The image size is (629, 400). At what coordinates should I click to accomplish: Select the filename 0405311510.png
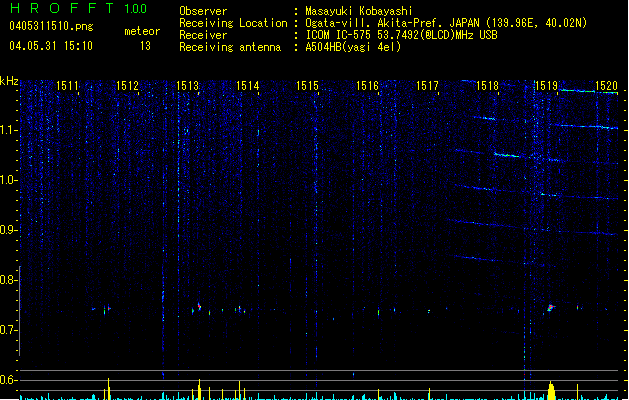point(51,26)
